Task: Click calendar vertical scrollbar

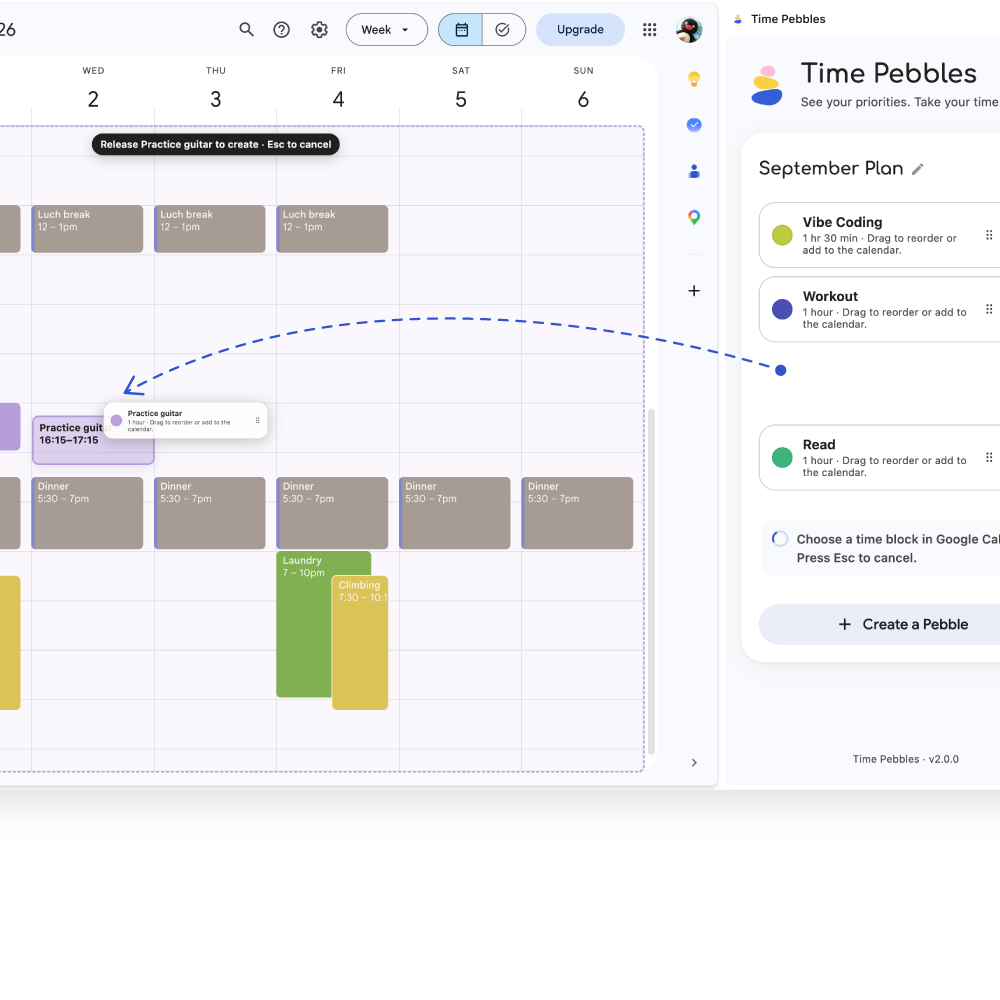Action: (651, 582)
